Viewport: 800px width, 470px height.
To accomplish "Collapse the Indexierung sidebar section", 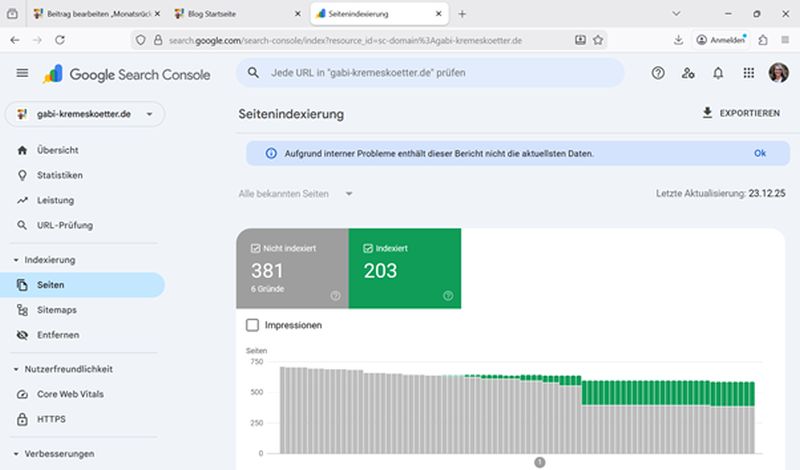I will coord(18,260).
